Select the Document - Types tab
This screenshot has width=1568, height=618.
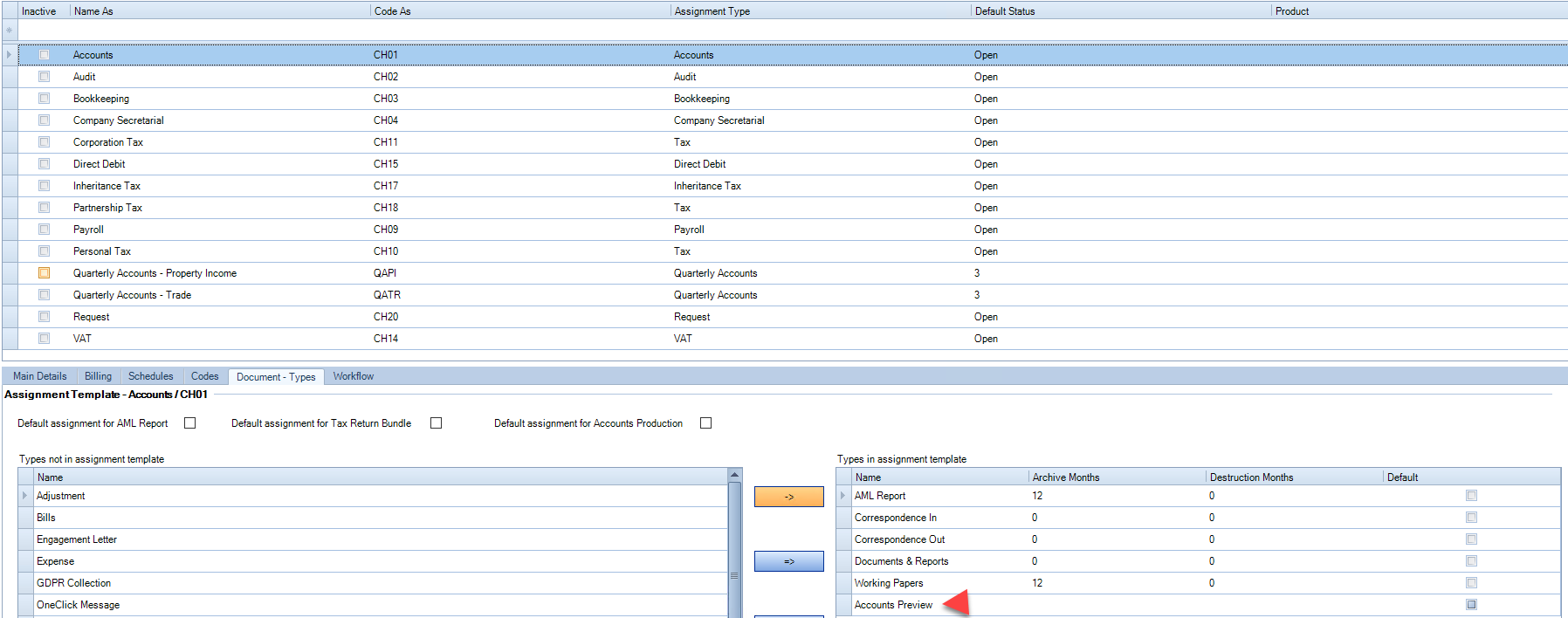tap(276, 377)
